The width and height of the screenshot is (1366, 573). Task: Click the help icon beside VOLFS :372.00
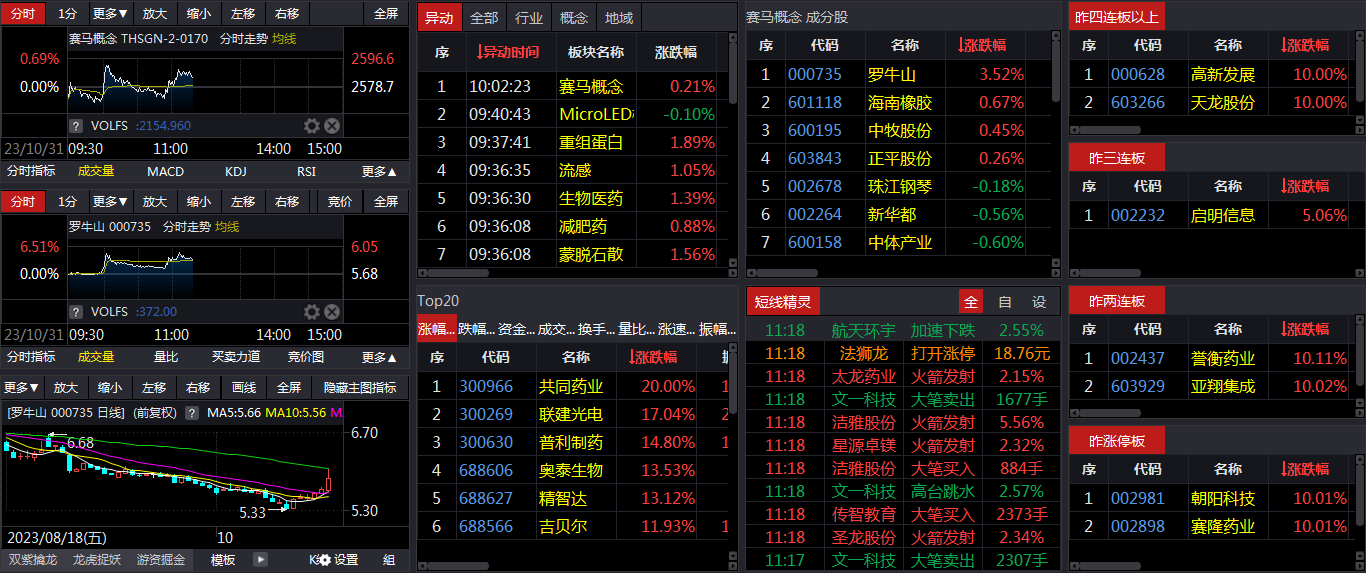[x=76, y=312]
